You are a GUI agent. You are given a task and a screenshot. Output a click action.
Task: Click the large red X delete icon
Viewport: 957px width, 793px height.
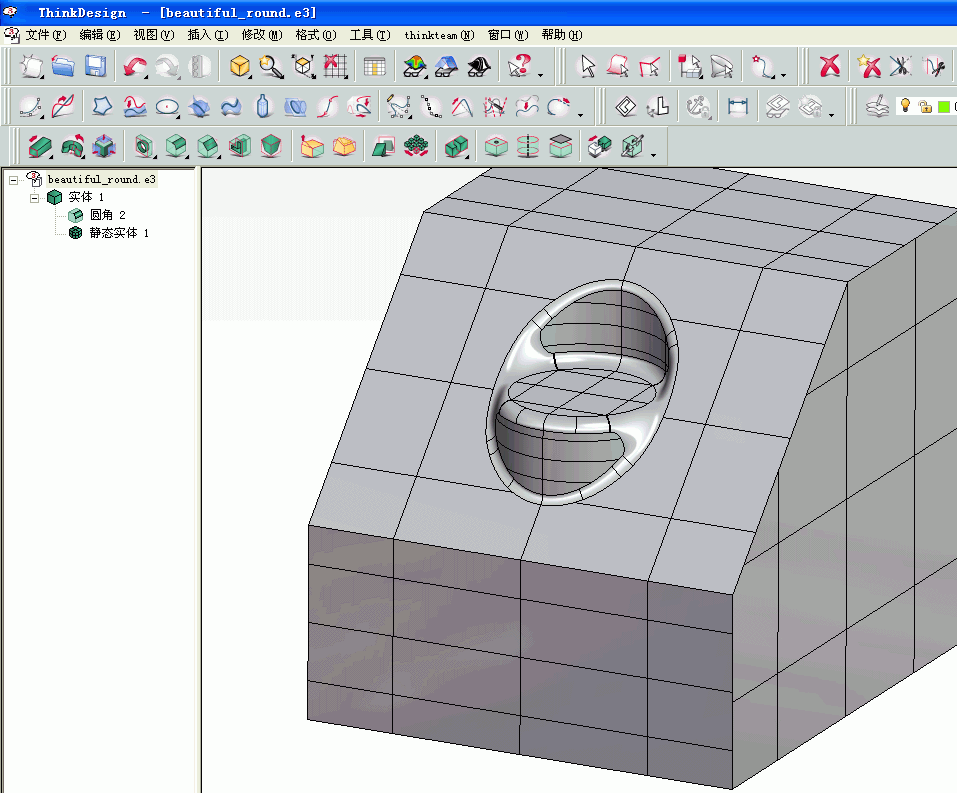coord(830,66)
